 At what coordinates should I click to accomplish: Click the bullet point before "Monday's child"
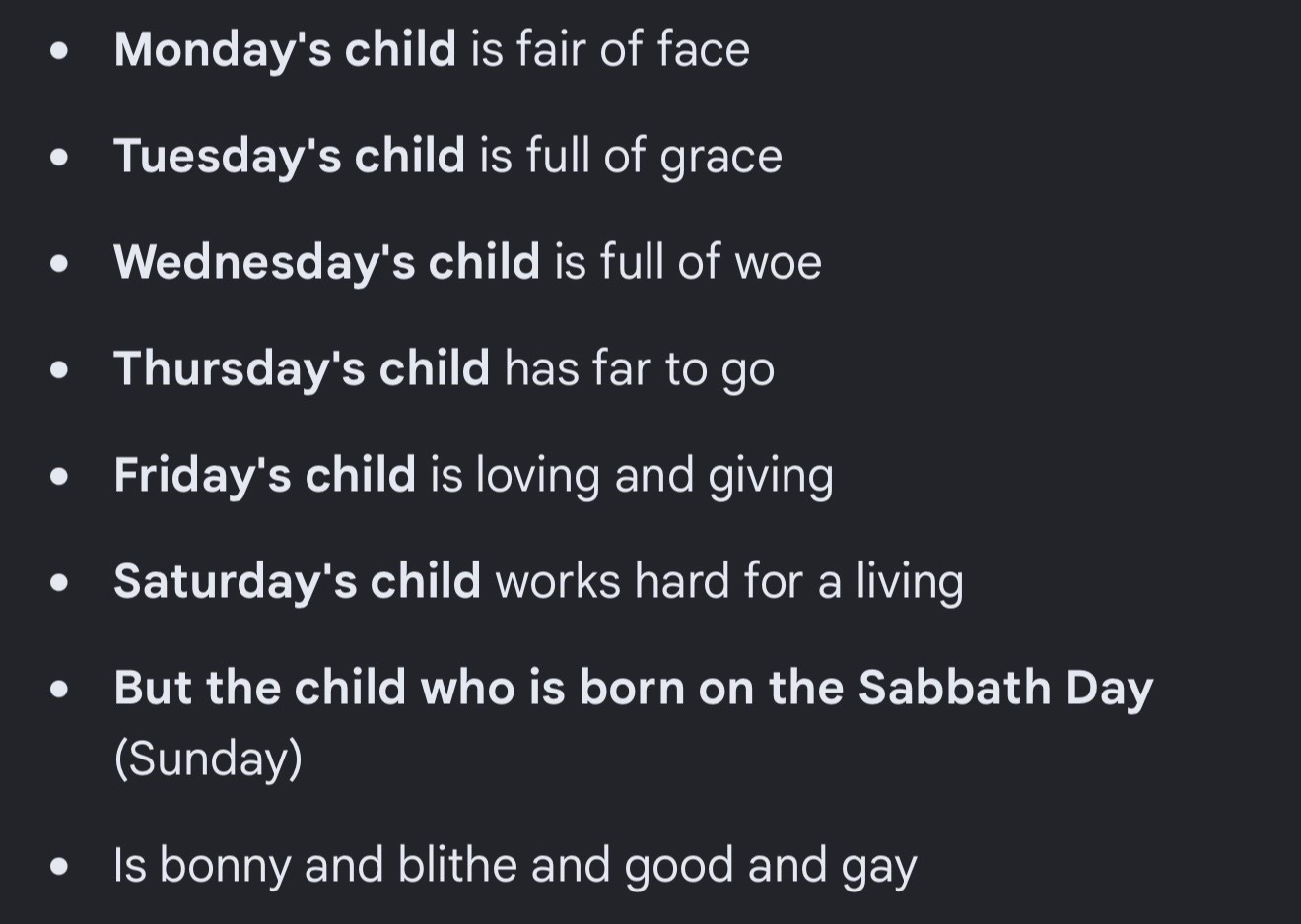point(60,50)
